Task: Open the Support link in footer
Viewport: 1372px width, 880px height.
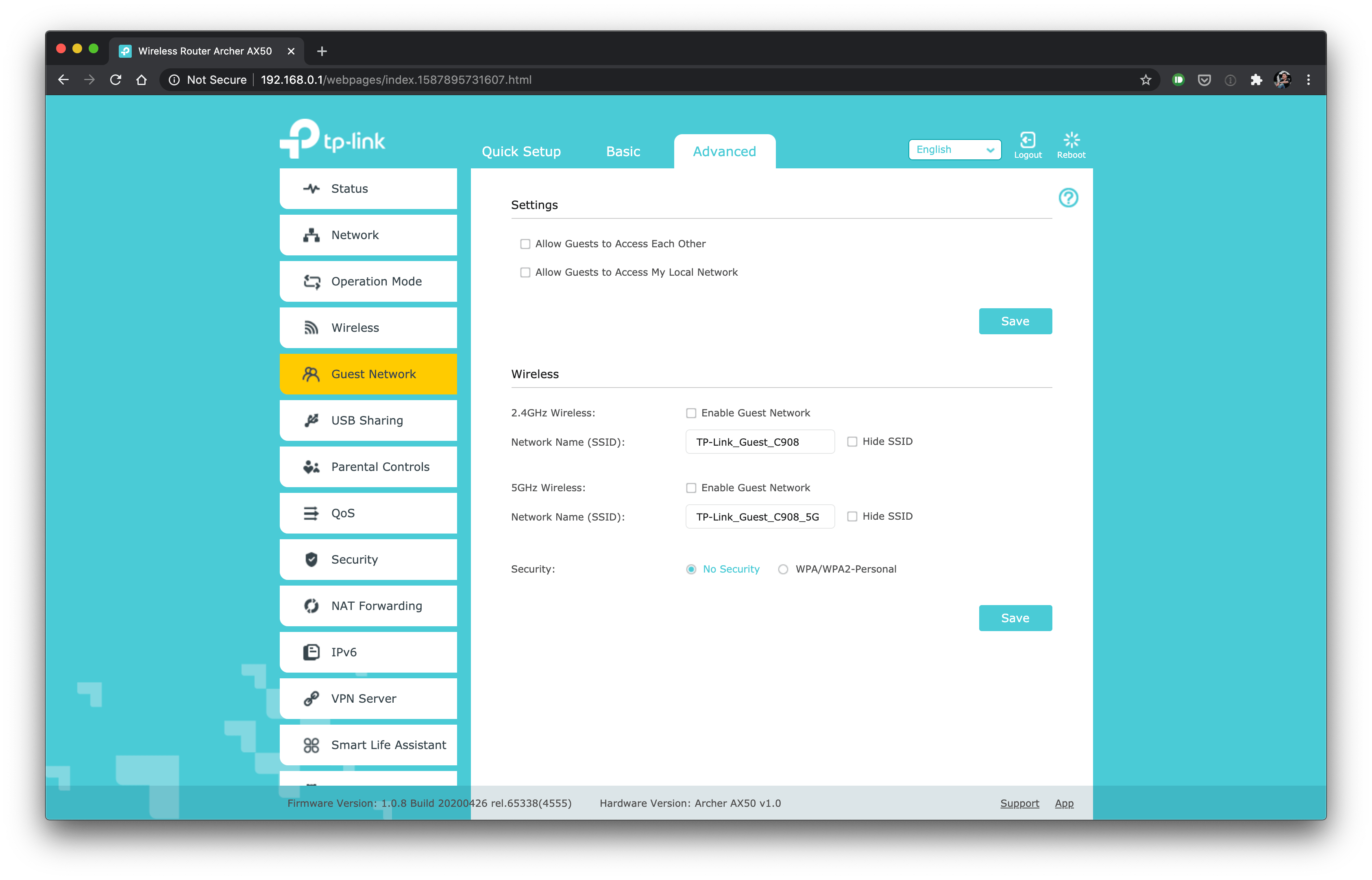Action: 1019,803
